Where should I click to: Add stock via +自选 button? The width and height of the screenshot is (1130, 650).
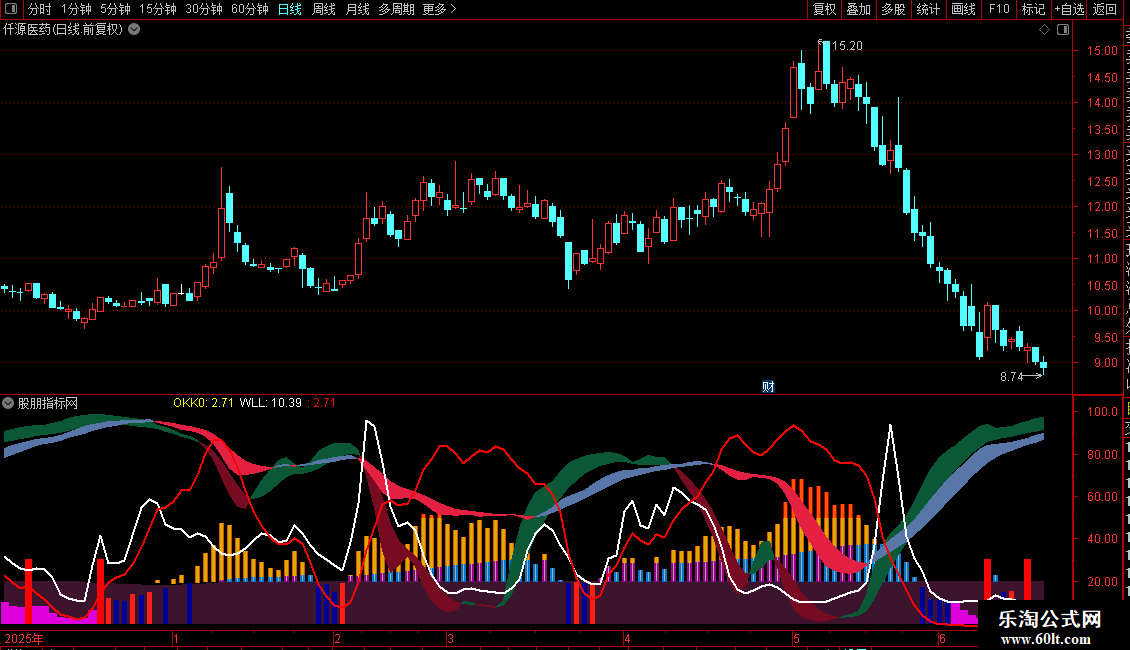click(1069, 9)
